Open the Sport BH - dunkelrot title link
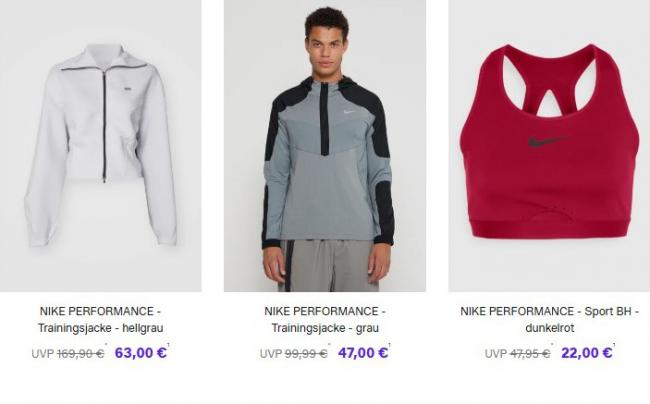The image size is (650, 404). click(x=550, y=319)
